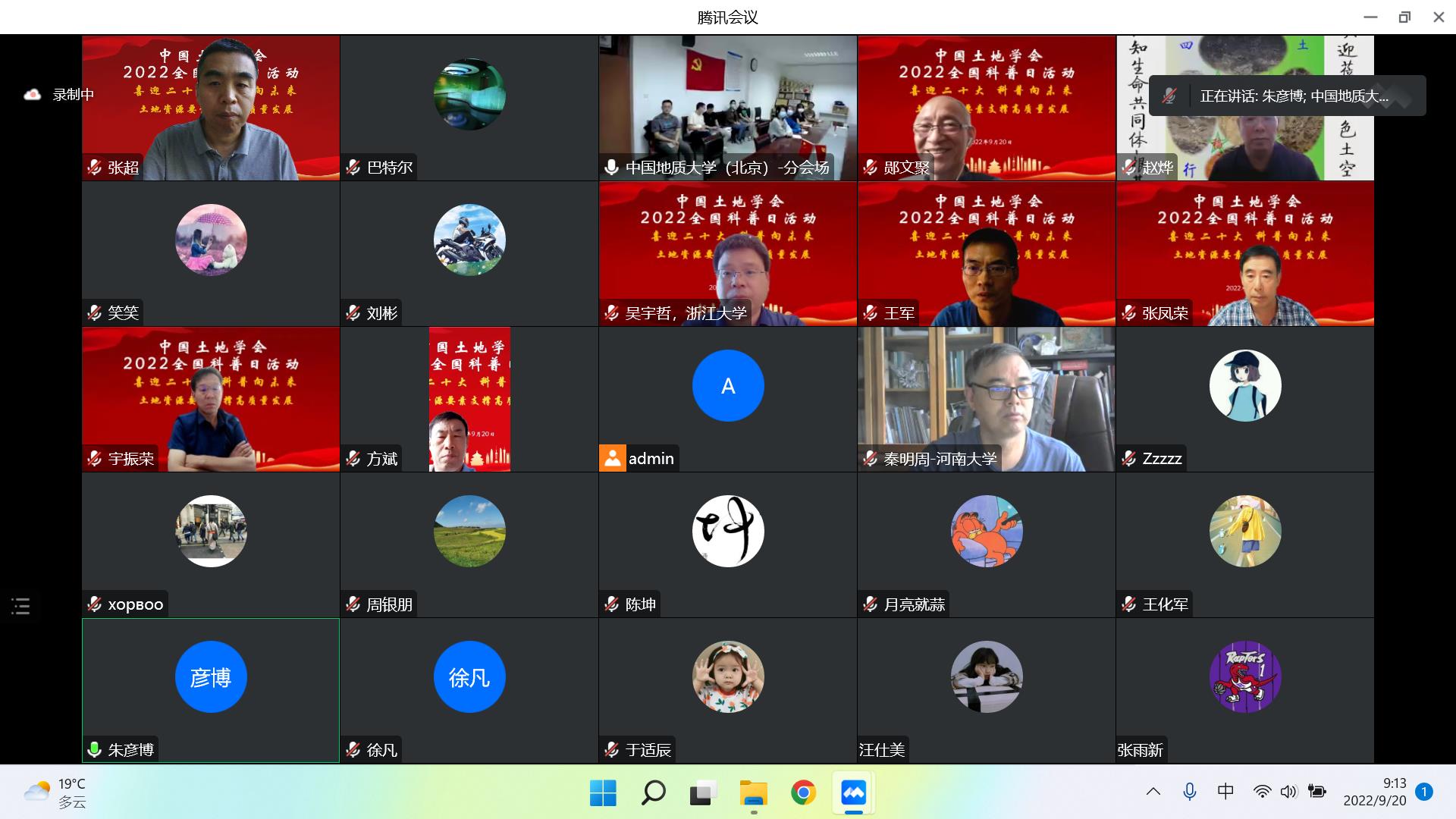Click the 9:13 date and time clock
1456x819 pixels.
(x=1375, y=792)
